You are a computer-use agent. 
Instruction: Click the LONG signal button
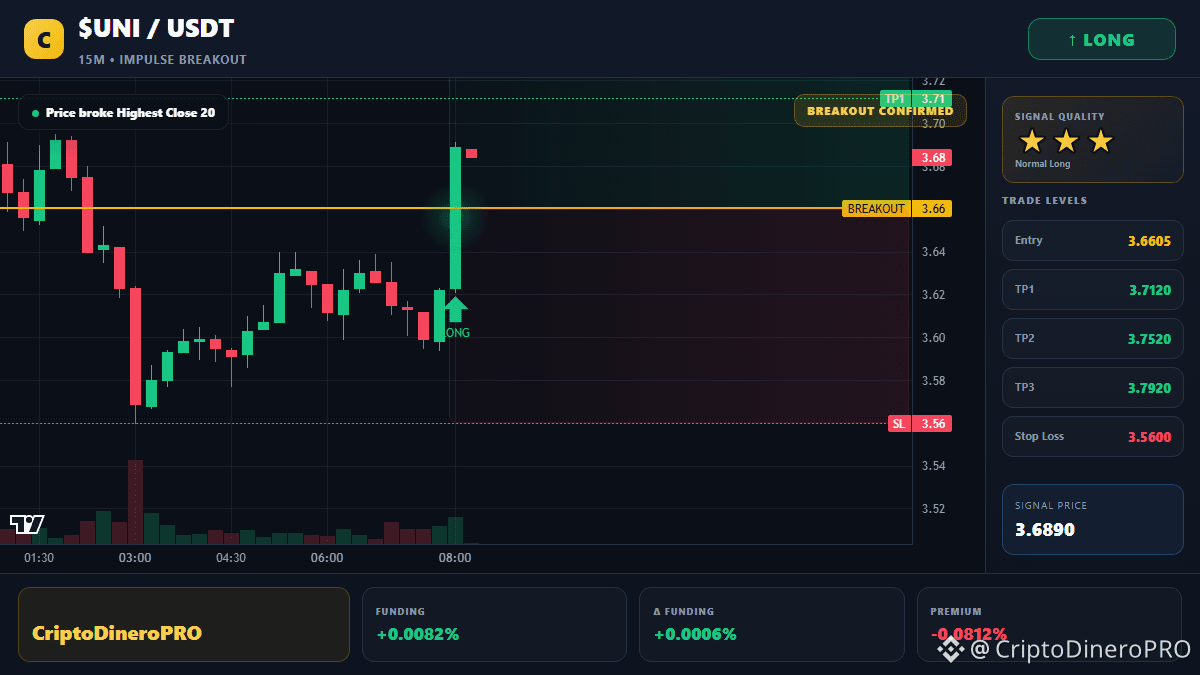tap(1101, 40)
